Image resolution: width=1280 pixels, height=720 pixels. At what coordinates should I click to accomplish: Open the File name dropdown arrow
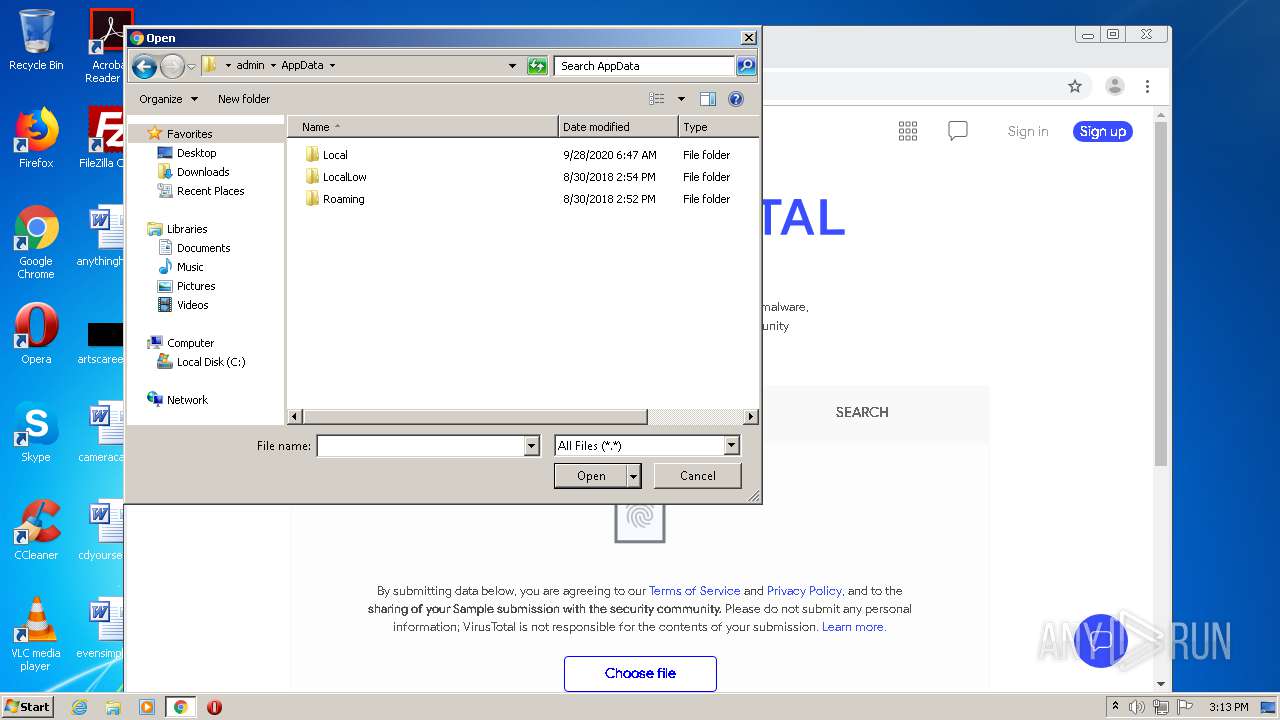[x=532, y=446]
